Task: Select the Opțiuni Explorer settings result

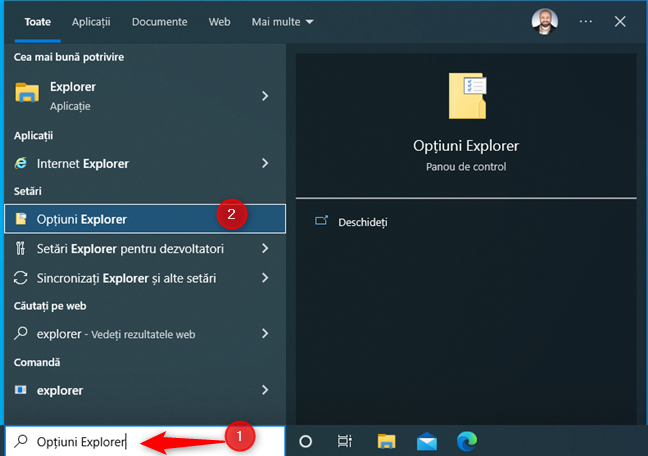Action: tap(145, 219)
